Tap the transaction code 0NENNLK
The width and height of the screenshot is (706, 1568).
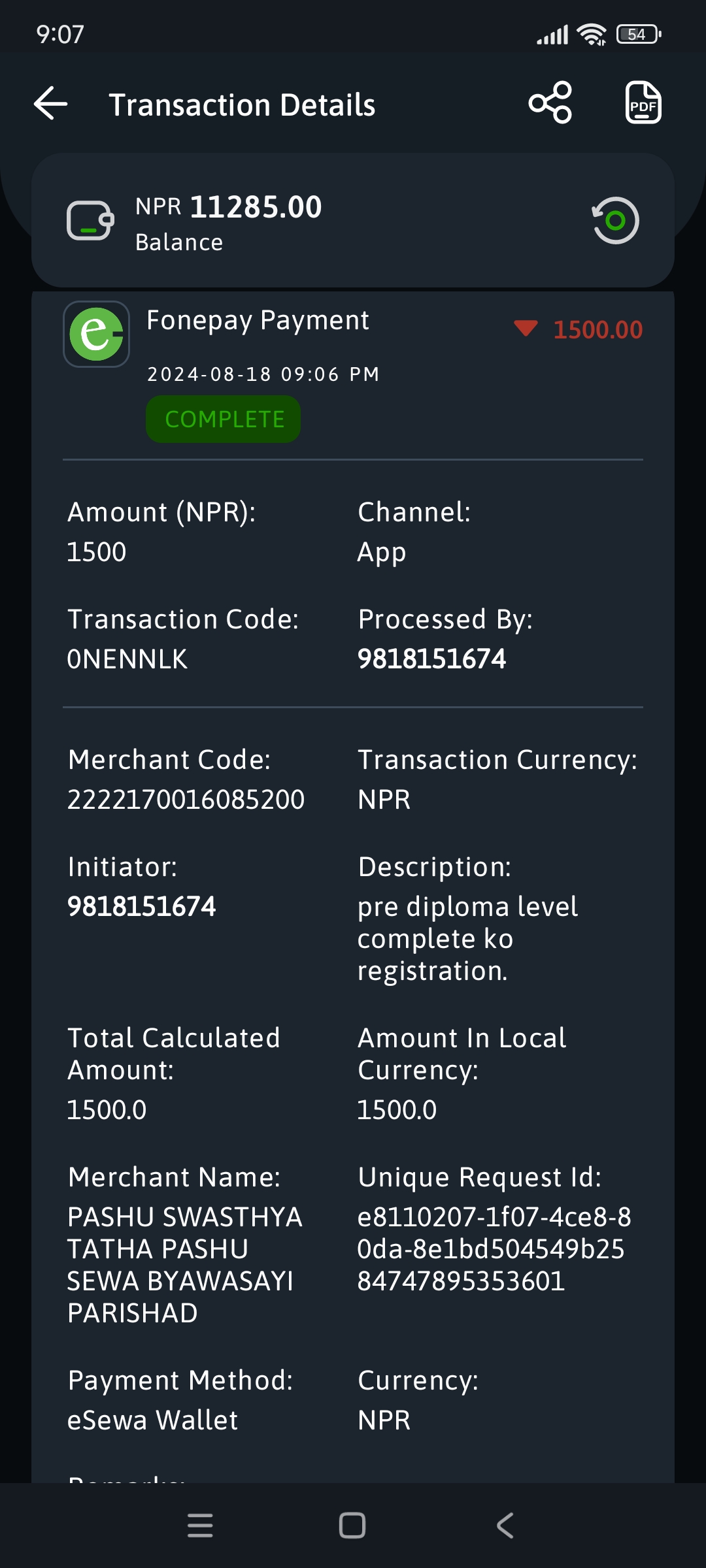[127, 659]
